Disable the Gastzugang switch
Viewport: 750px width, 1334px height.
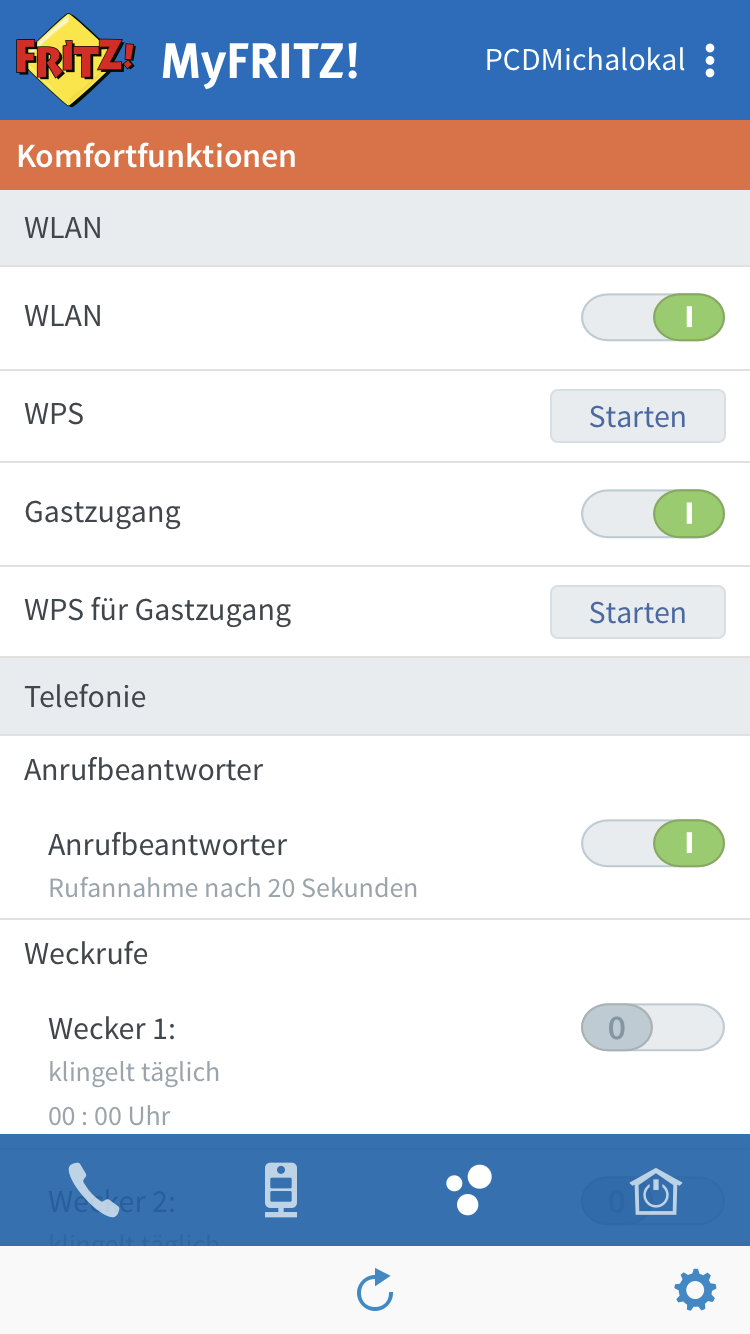pos(653,514)
